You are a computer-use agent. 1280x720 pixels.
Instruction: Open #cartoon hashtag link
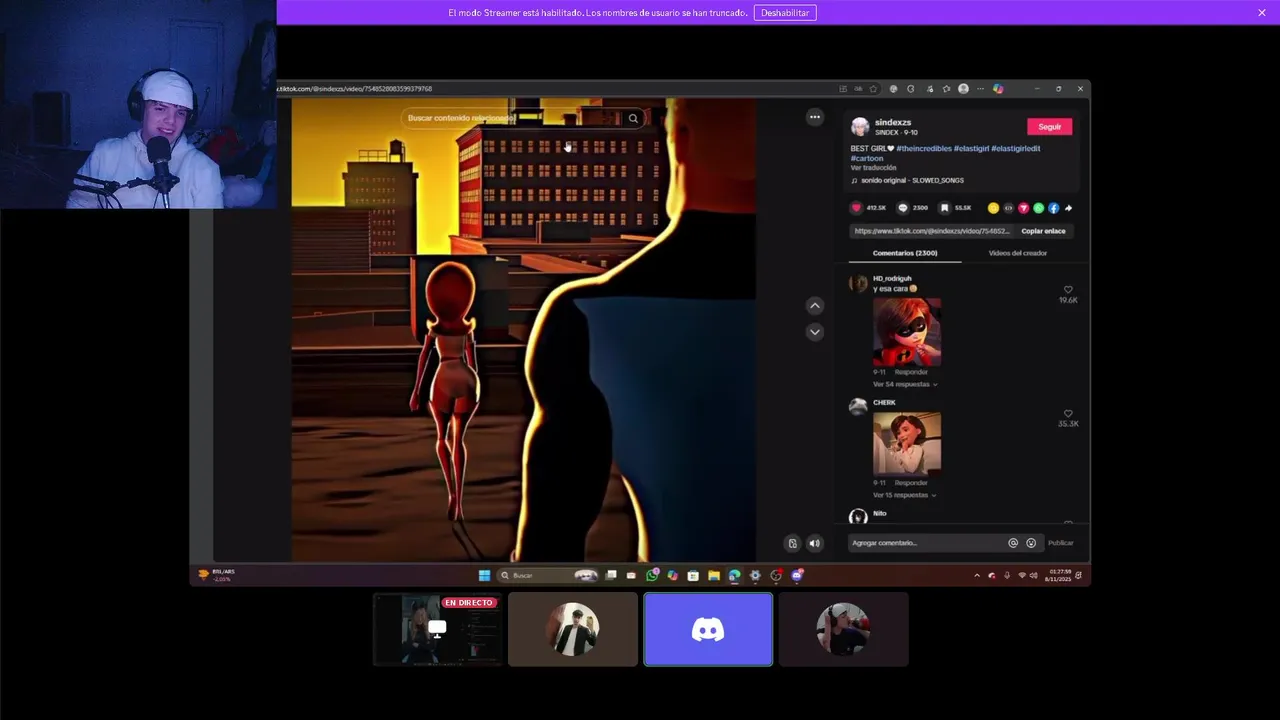click(867, 158)
